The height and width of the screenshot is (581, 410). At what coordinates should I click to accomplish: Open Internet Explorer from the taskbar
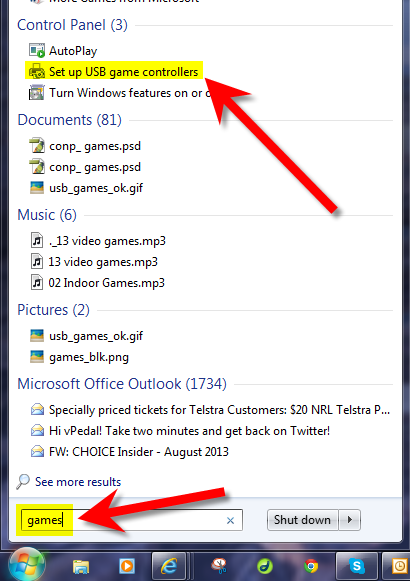coord(169,566)
